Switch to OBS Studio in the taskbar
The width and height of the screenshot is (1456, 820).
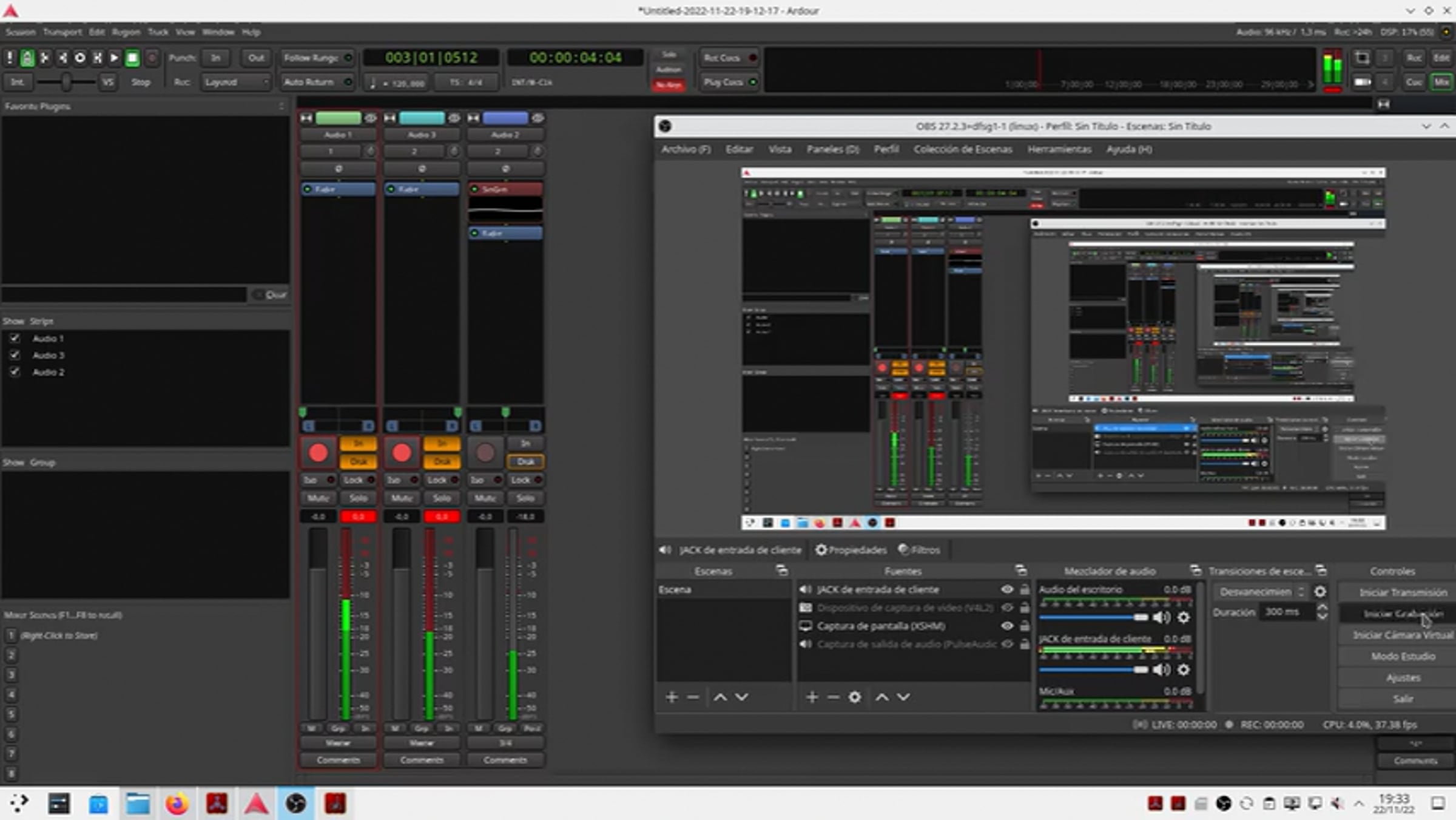(x=295, y=804)
